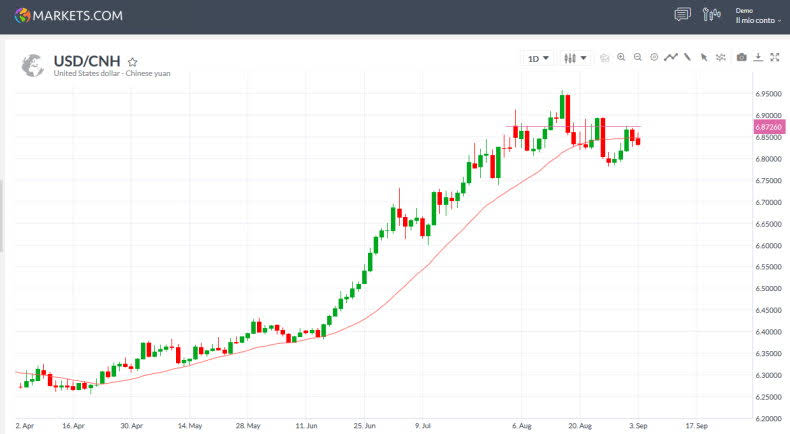Expand the Il mio conto account menu

coord(758,20)
